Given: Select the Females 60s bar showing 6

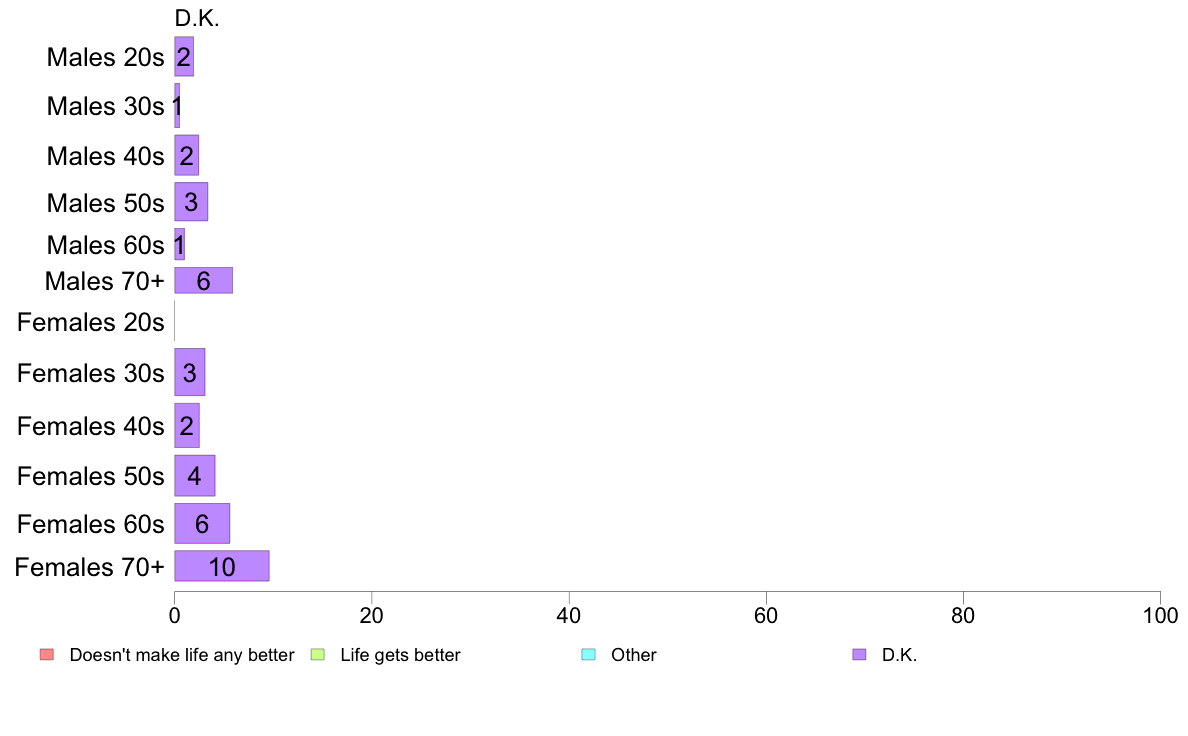Looking at the screenshot, I should coord(202,524).
